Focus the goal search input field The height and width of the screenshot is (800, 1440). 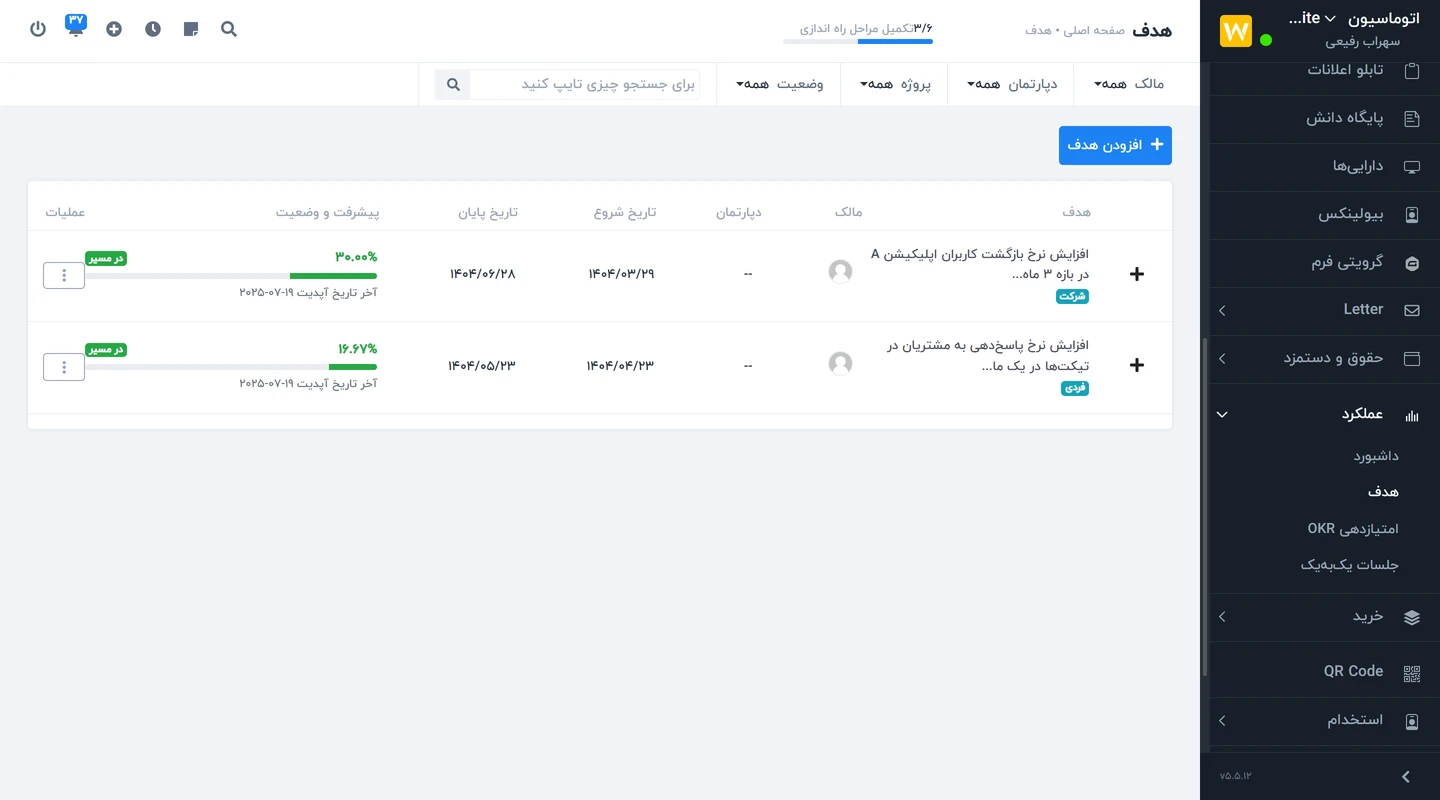pos(585,85)
